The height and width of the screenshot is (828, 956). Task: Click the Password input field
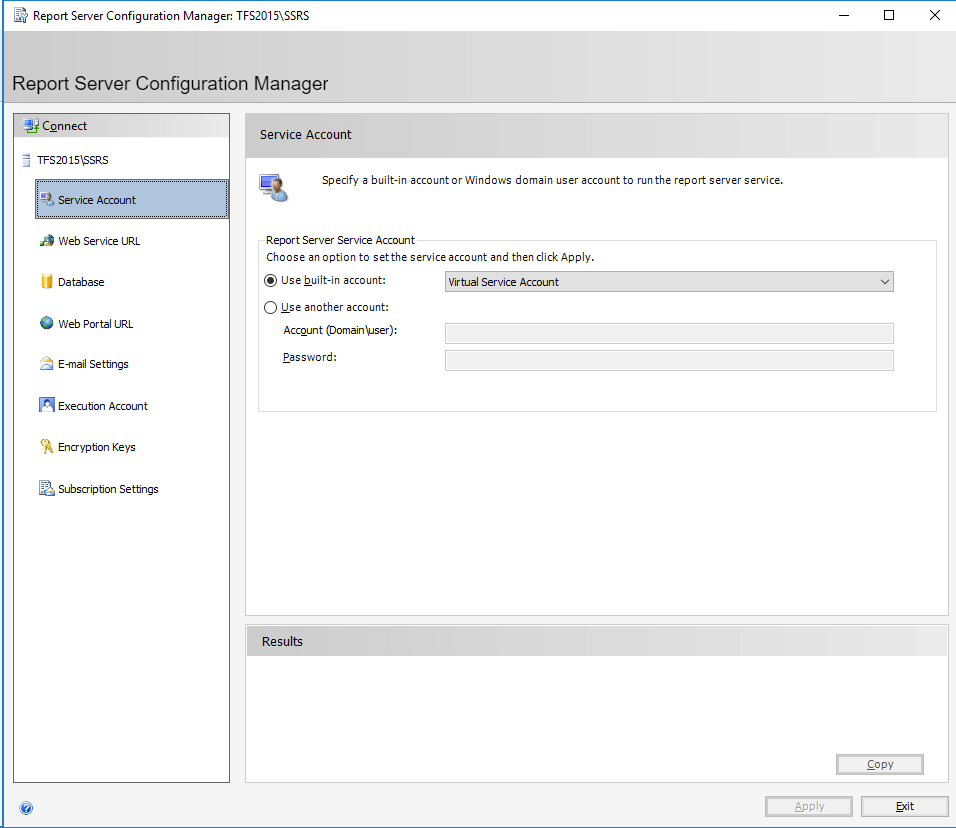click(x=669, y=360)
